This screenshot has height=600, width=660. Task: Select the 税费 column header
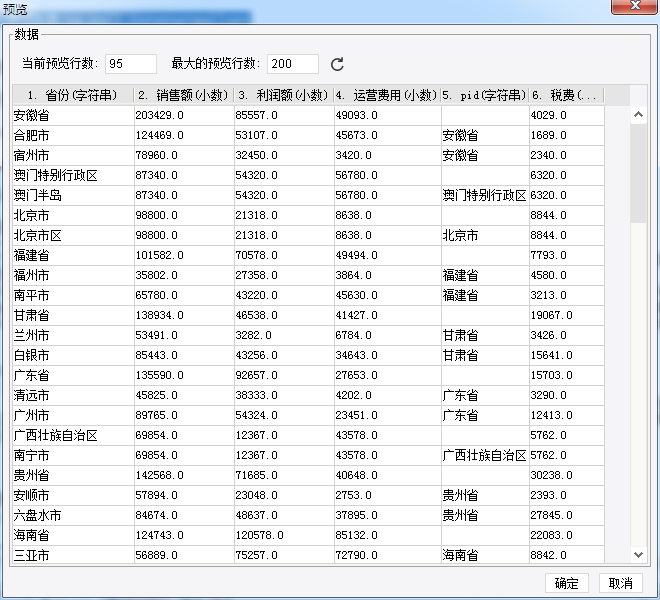[x=567, y=95]
